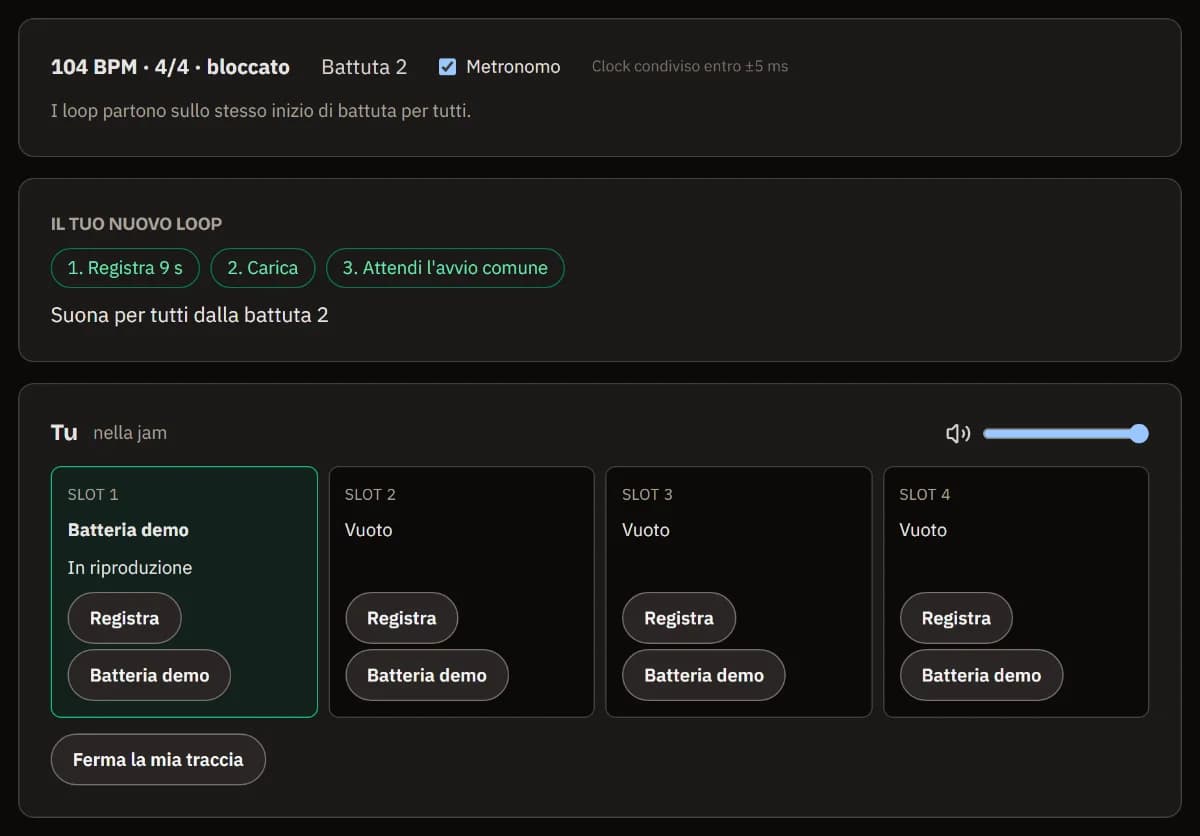
Task: Click the 'I loop partono sullo stesso inizio' sentence
Action: coord(261,110)
